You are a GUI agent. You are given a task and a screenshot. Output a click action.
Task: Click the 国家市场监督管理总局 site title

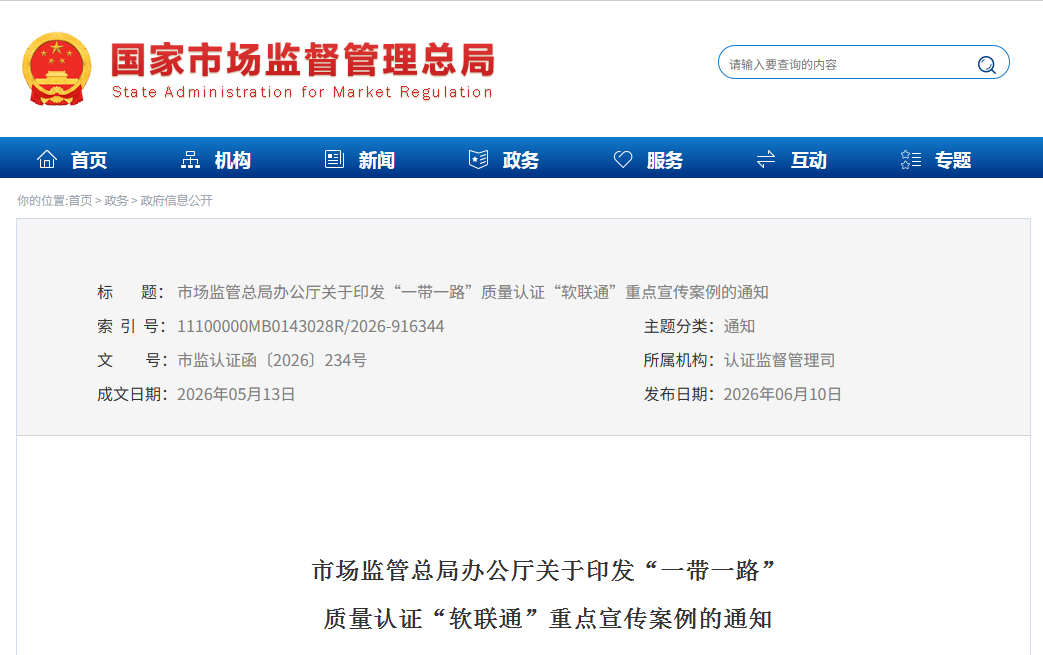pos(303,60)
